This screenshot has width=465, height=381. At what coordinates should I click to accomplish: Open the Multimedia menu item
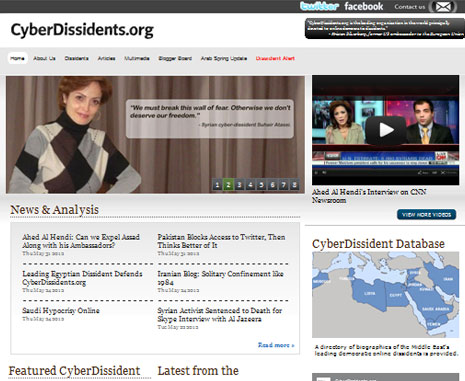[x=137, y=58]
